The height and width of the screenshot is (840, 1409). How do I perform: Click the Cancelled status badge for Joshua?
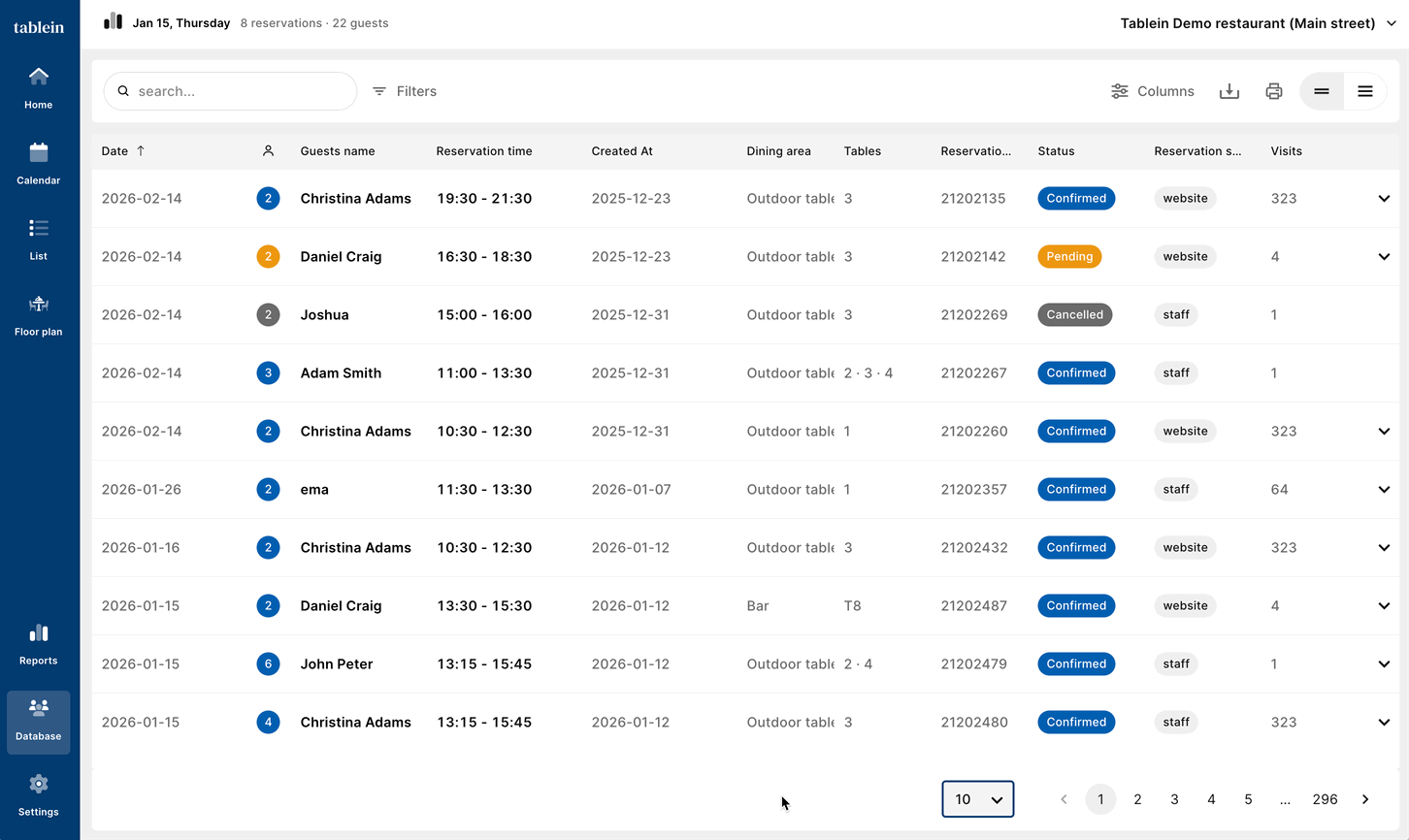(1074, 315)
